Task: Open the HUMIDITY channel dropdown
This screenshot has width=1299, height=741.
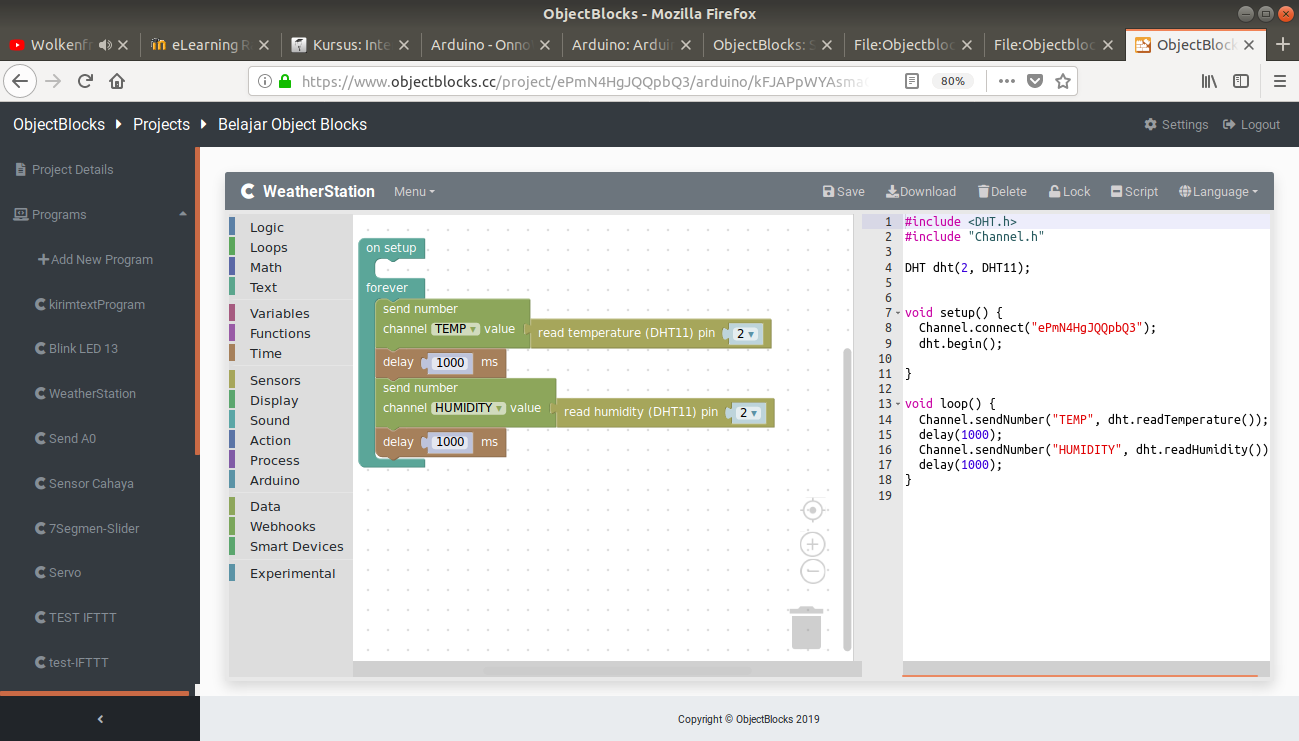Action: coord(469,408)
